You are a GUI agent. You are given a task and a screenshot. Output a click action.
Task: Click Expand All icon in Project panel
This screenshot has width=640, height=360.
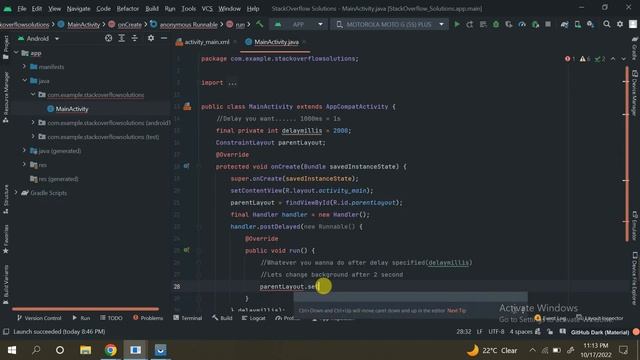(122, 38)
